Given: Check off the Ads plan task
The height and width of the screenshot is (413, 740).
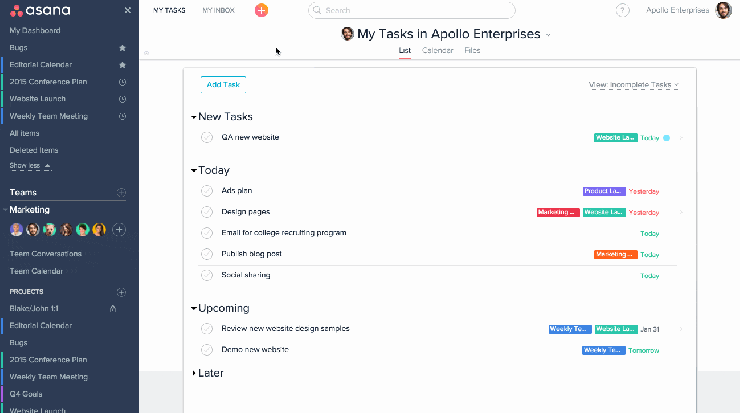Looking at the screenshot, I should pyautogui.click(x=207, y=191).
